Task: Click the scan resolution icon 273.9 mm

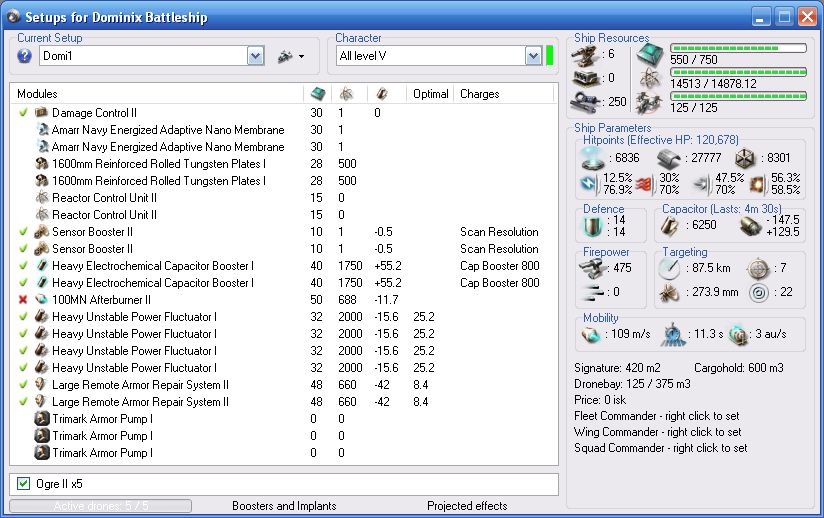Action: click(x=669, y=293)
